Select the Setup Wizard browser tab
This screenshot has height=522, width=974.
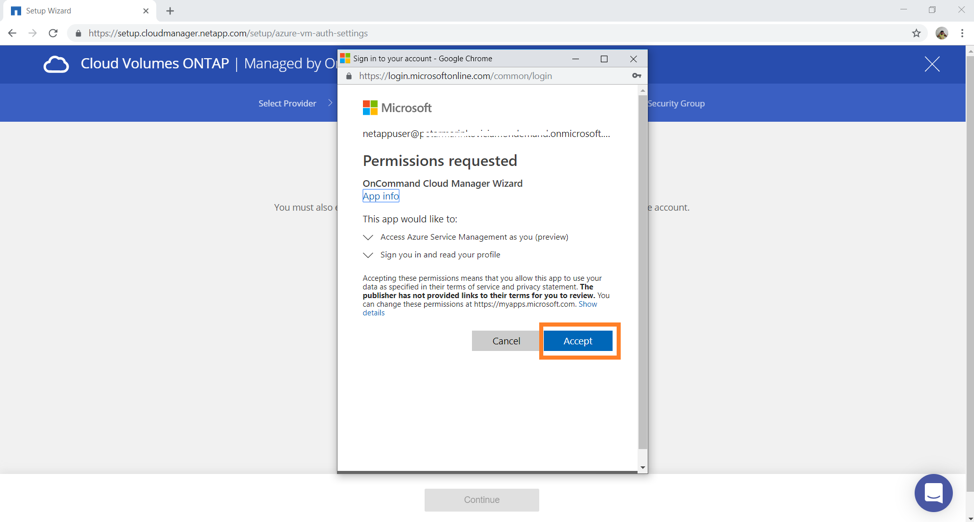pos(78,11)
